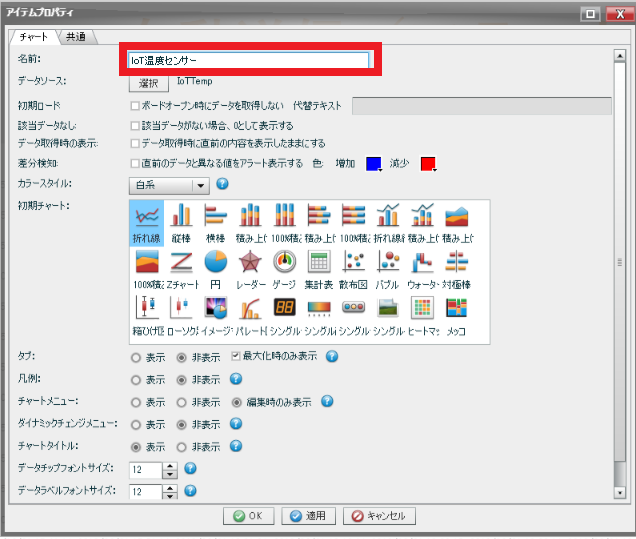Click the 選択 data source button

click(x=148, y=84)
